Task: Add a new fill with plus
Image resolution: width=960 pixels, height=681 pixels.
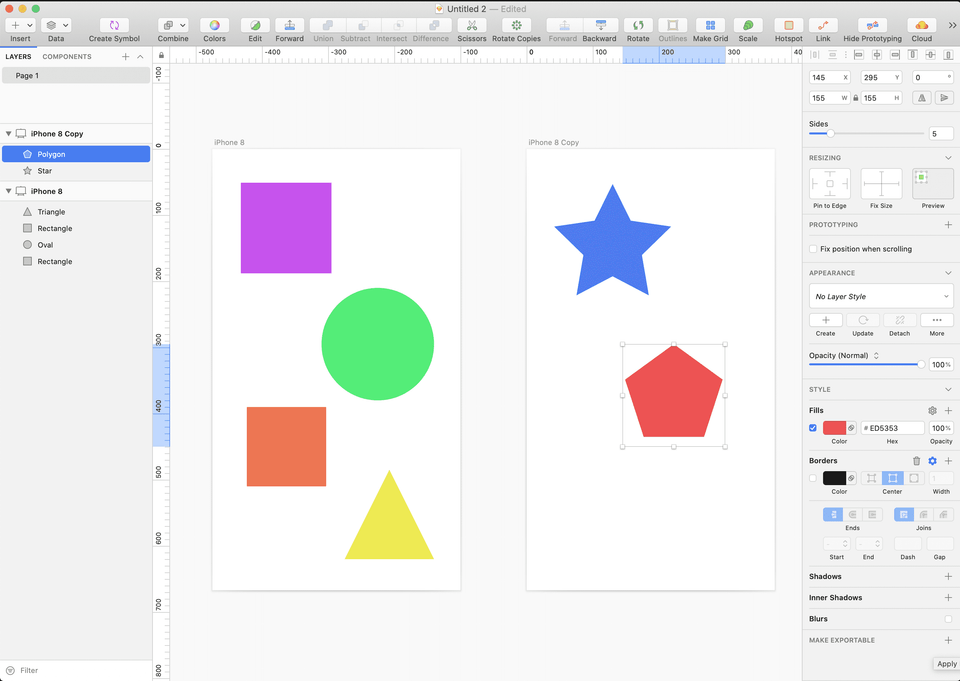Action: coord(948,411)
